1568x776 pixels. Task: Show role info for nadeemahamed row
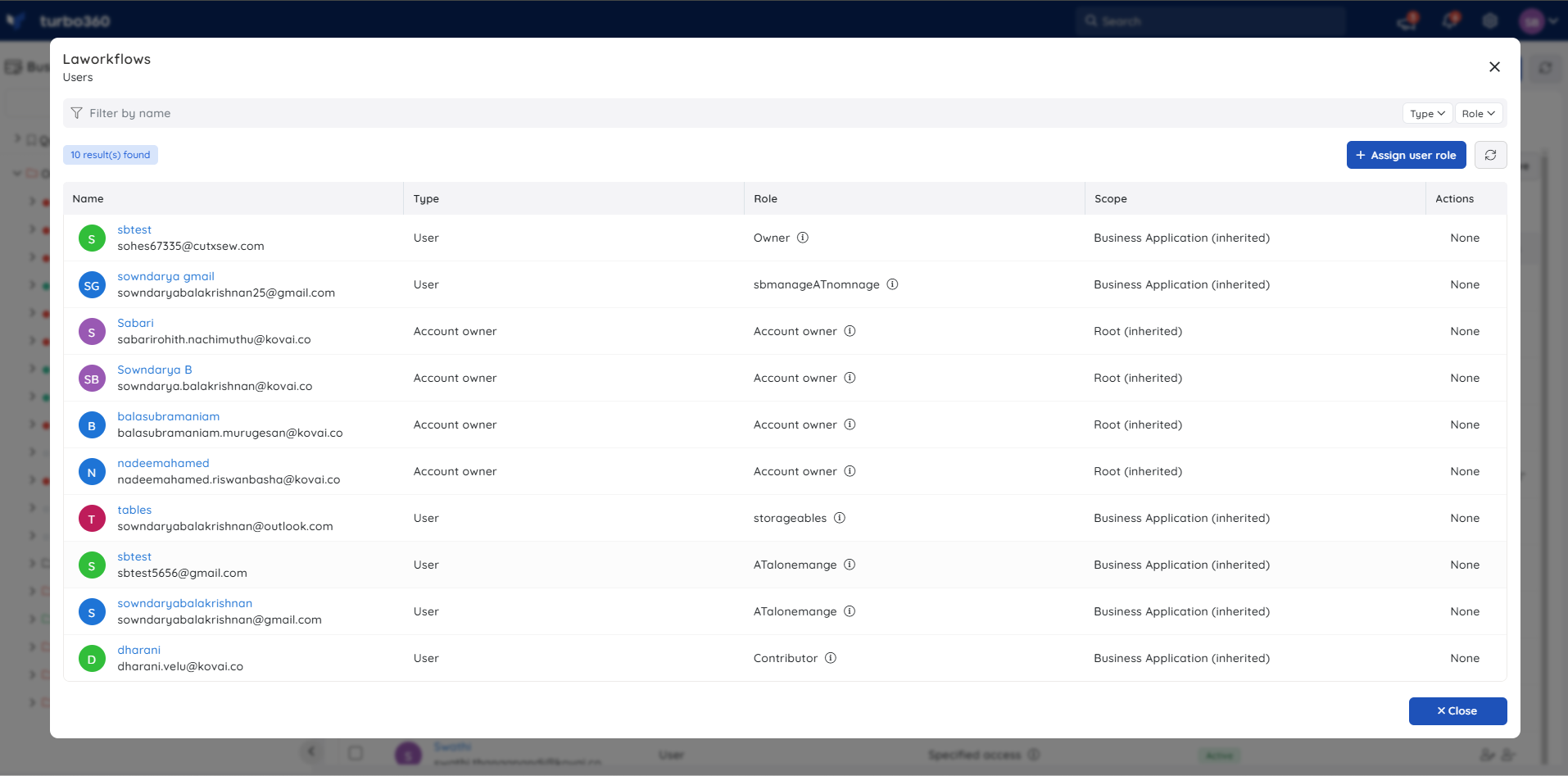pos(850,471)
